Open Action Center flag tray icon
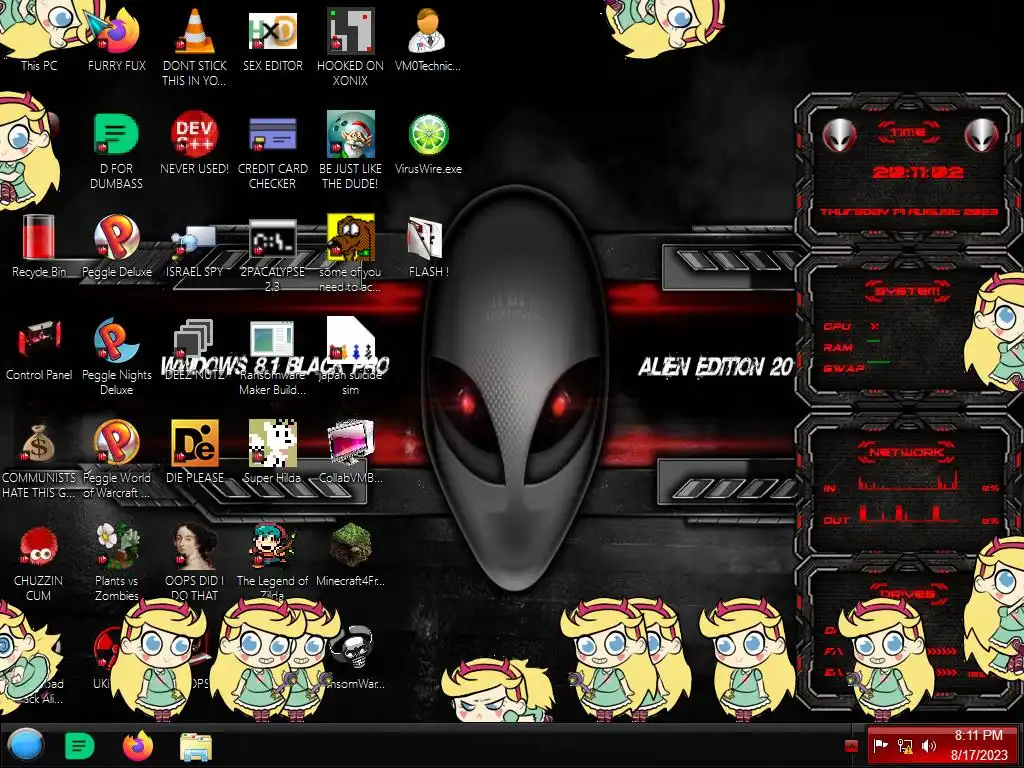 880,745
